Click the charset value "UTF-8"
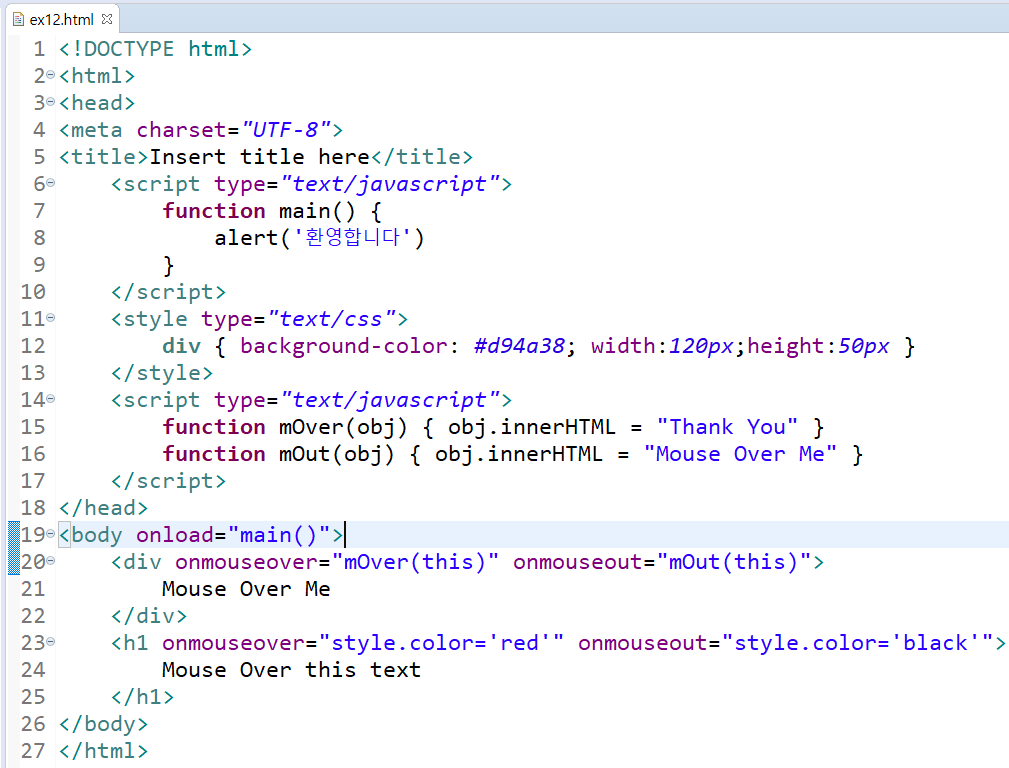 286,130
